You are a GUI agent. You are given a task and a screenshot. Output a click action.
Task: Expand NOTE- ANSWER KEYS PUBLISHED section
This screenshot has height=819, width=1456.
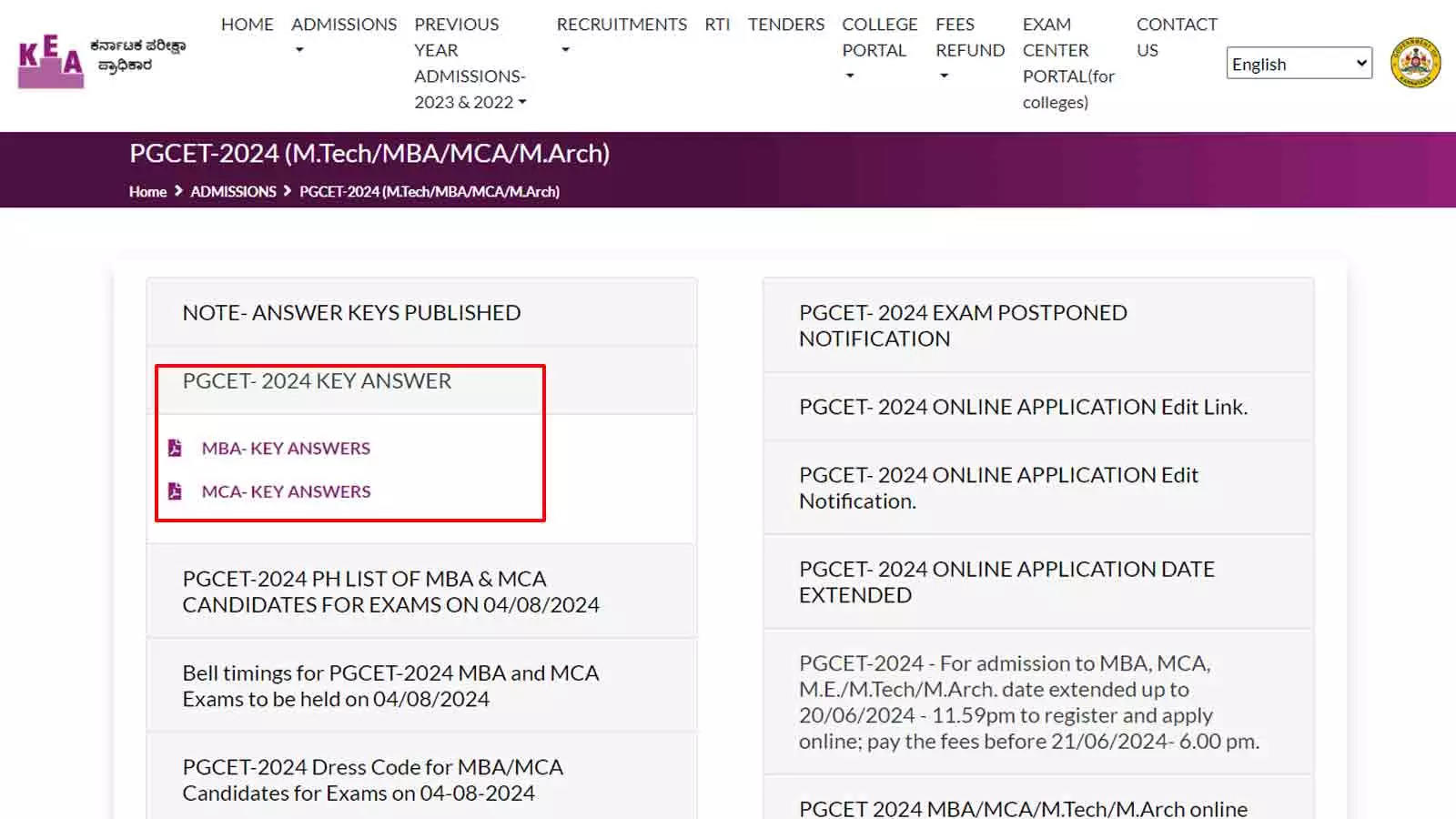(x=422, y=312)
